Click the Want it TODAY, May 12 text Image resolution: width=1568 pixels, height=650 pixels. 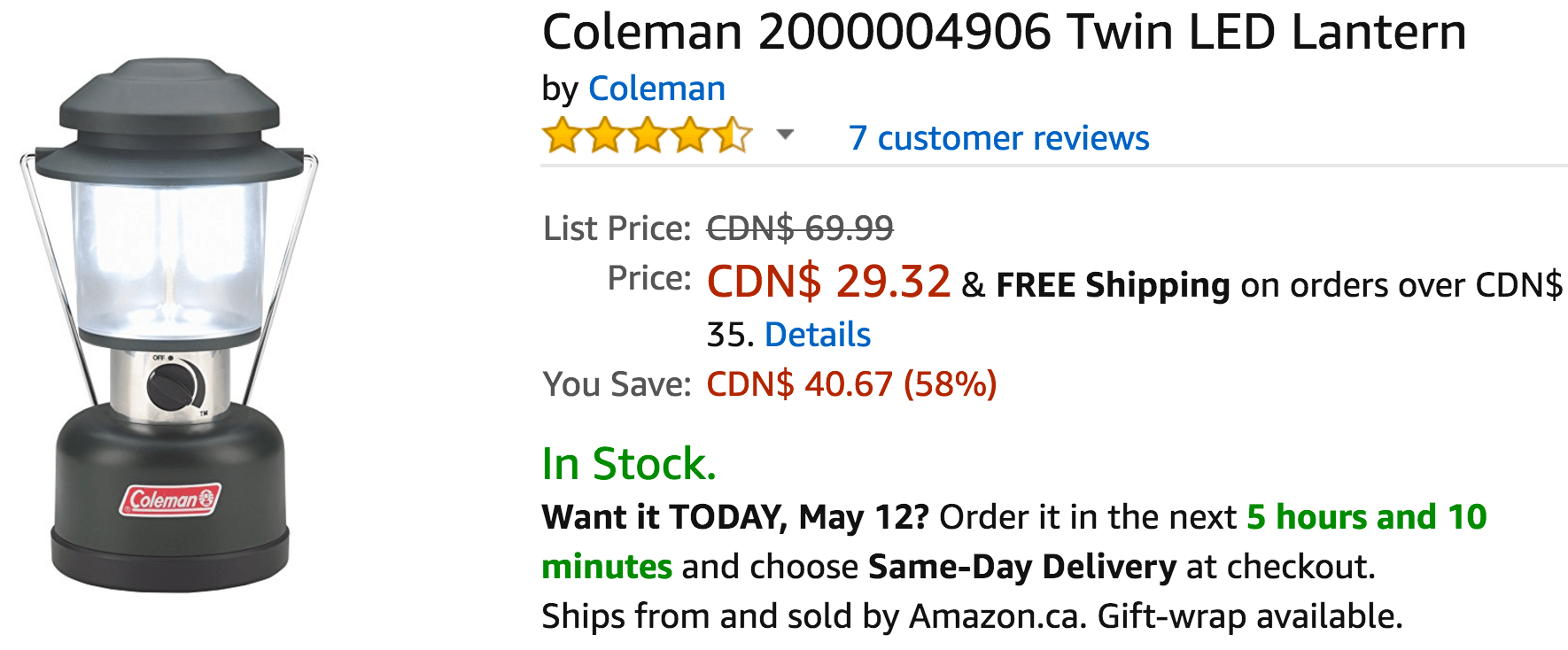(735, 517)
